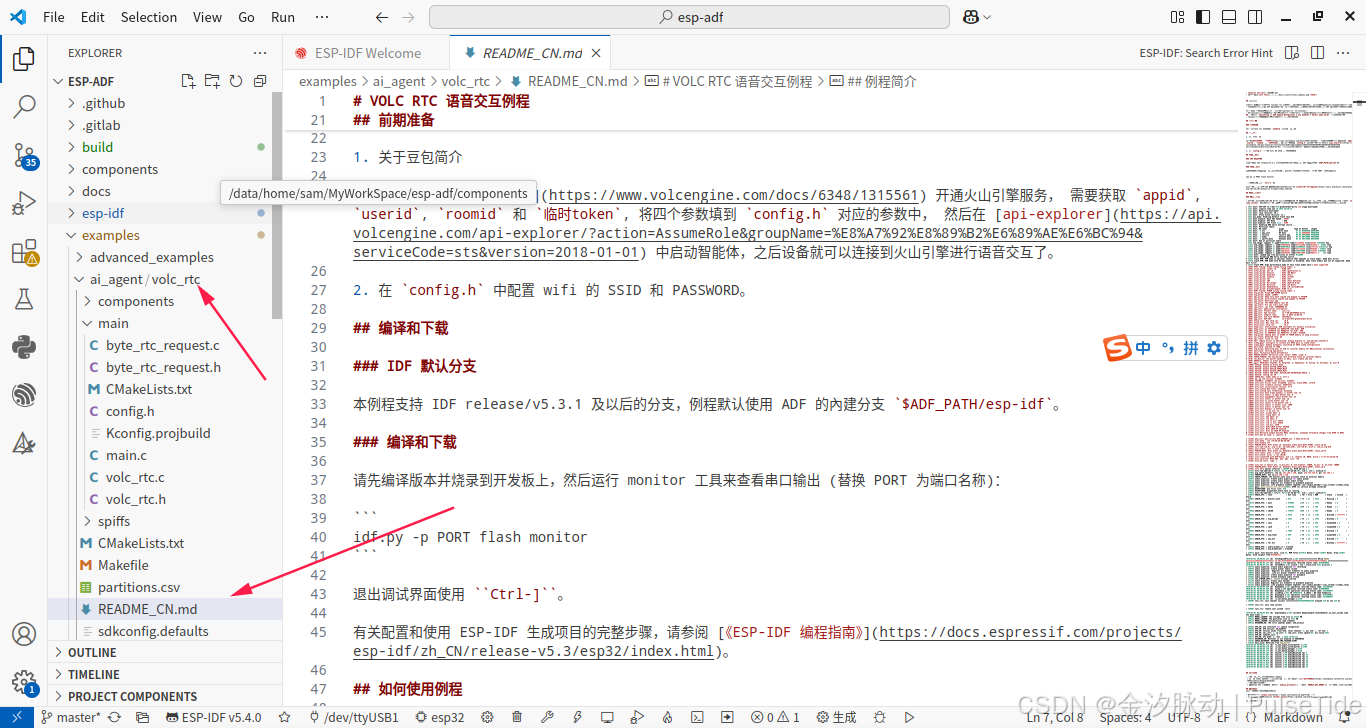Click ESP-IDF: Search Error Hint button

[x=1206, y=53]
